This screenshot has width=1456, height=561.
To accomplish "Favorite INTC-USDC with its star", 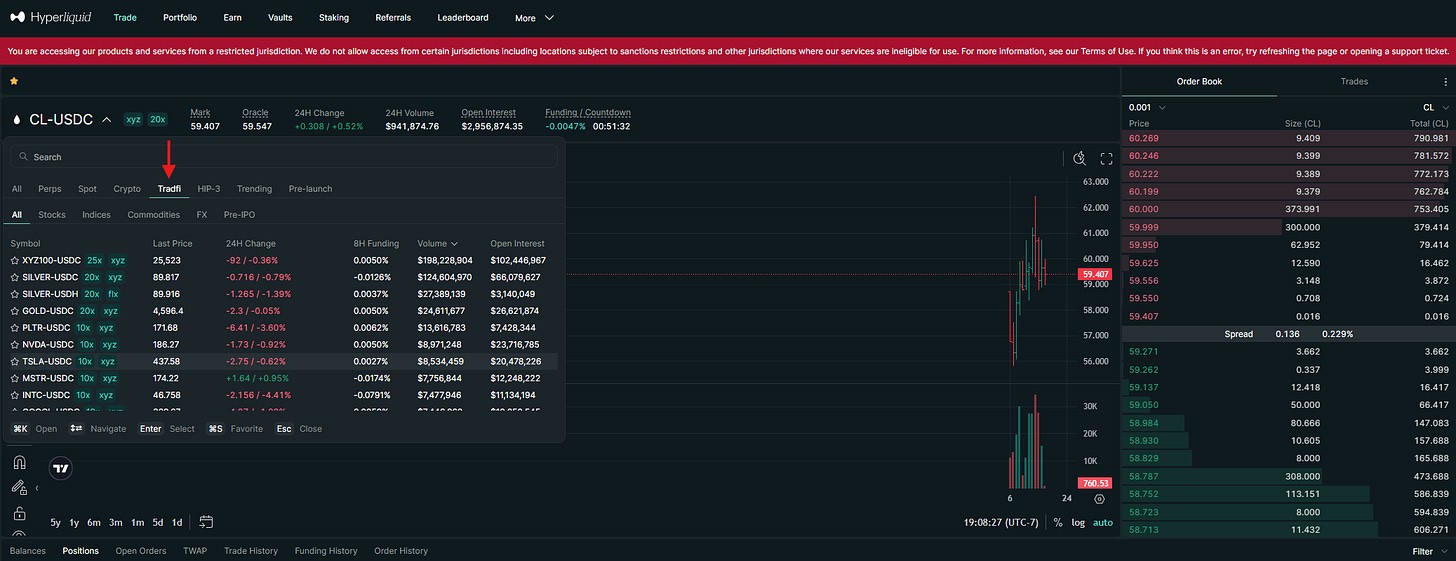I will click(x=15, y=395).
